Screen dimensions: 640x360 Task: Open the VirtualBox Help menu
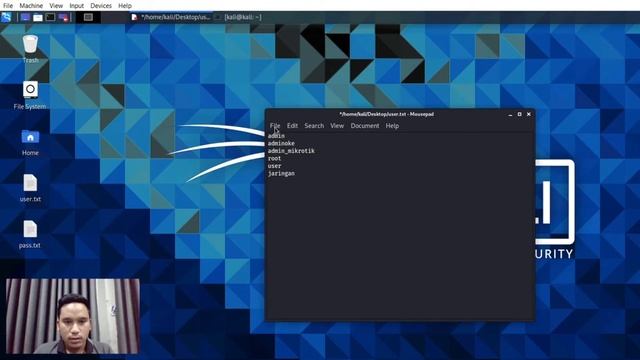click(x=125, y=6)
